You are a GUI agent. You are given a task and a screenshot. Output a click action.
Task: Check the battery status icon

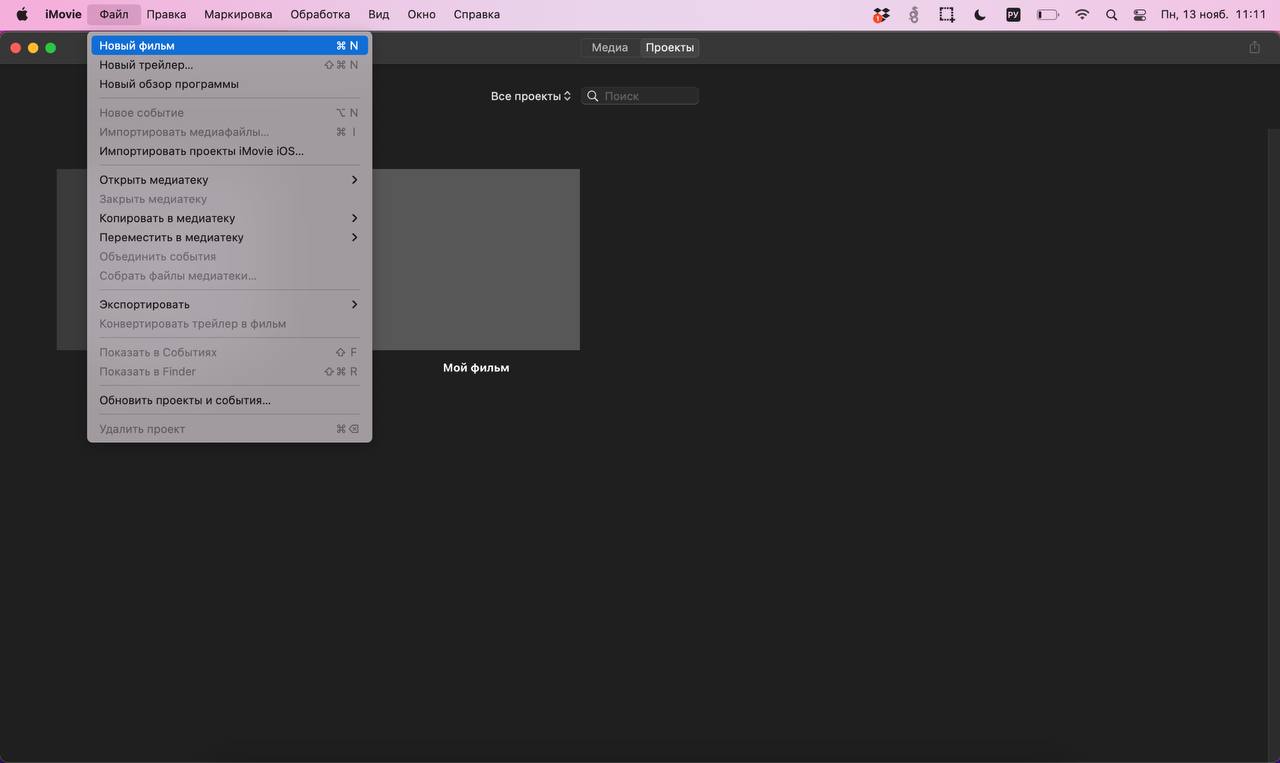coord(1047,15)
